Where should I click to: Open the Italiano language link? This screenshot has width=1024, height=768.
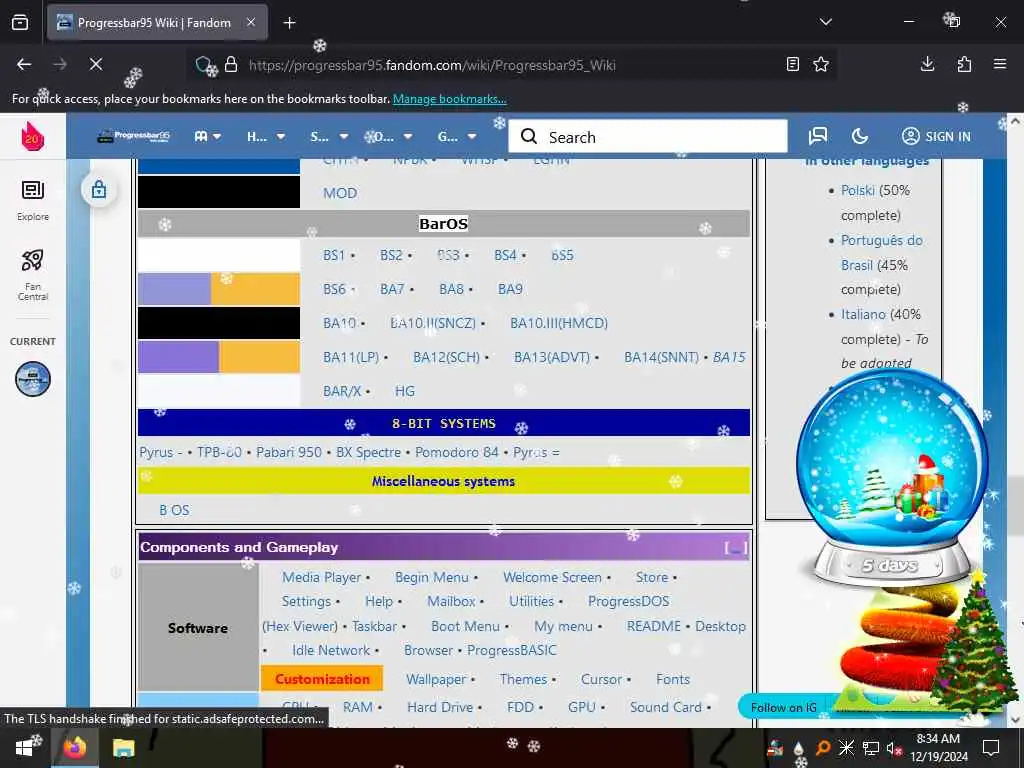[863, 314]
